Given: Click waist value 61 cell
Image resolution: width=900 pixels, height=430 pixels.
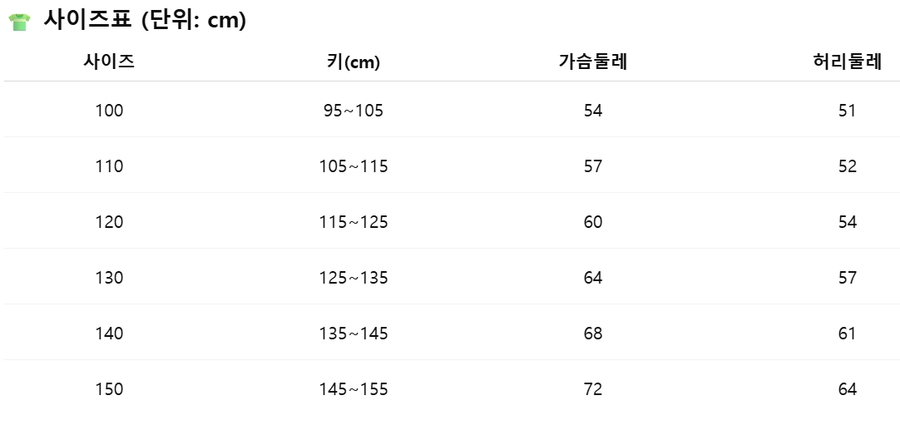Looking at the screenshot, I should click(847, 333).
